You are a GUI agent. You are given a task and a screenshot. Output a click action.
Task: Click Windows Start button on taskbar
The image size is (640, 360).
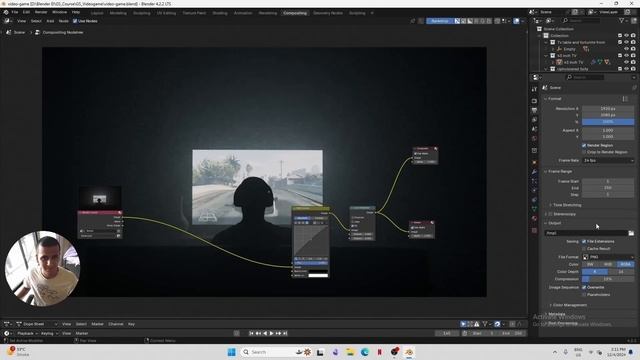coord(231,352)
